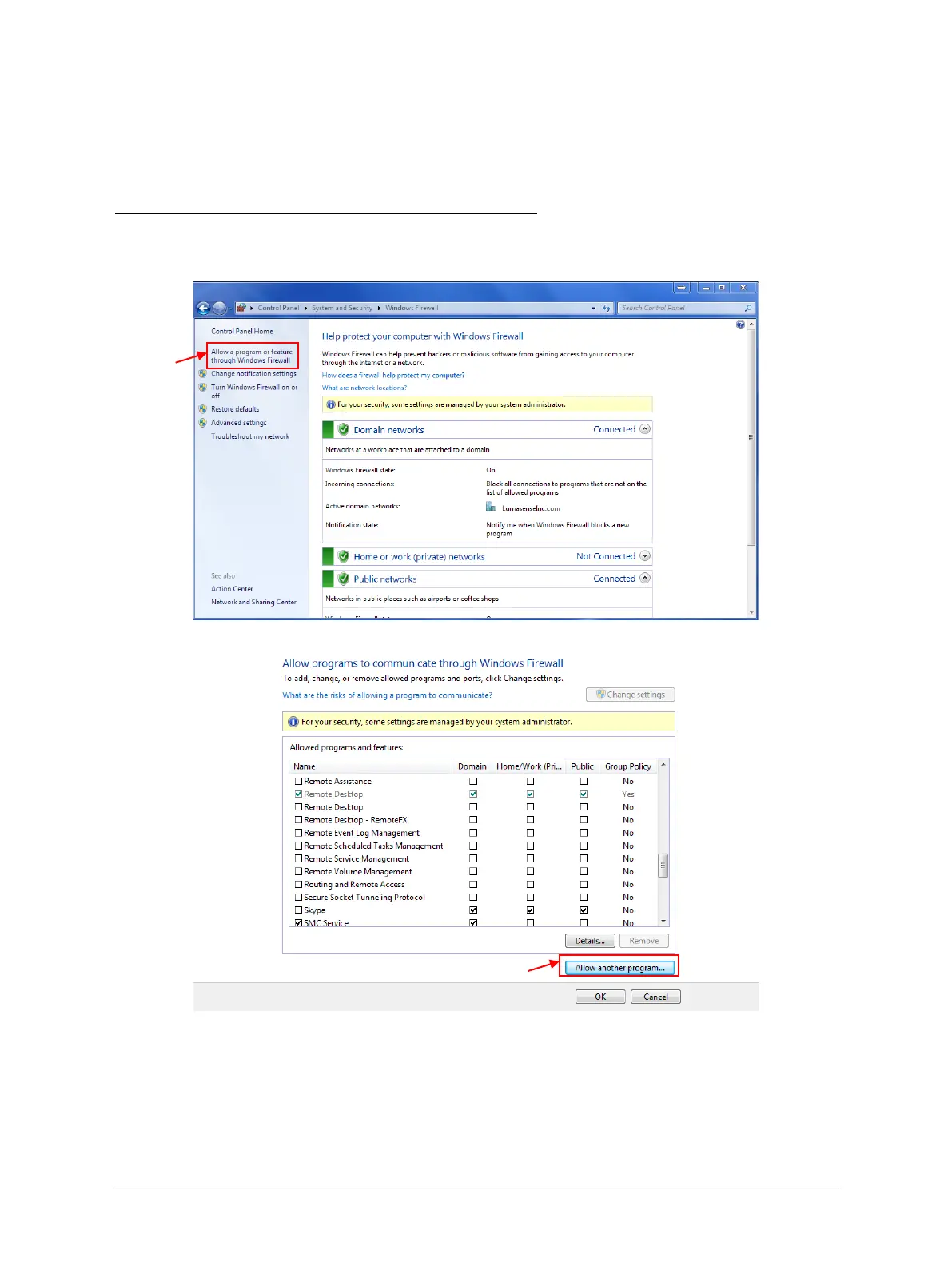The image size is (952, 1266).
Task: Click the magnifier icon in Search Control Panel
Action: click(748, 308)
